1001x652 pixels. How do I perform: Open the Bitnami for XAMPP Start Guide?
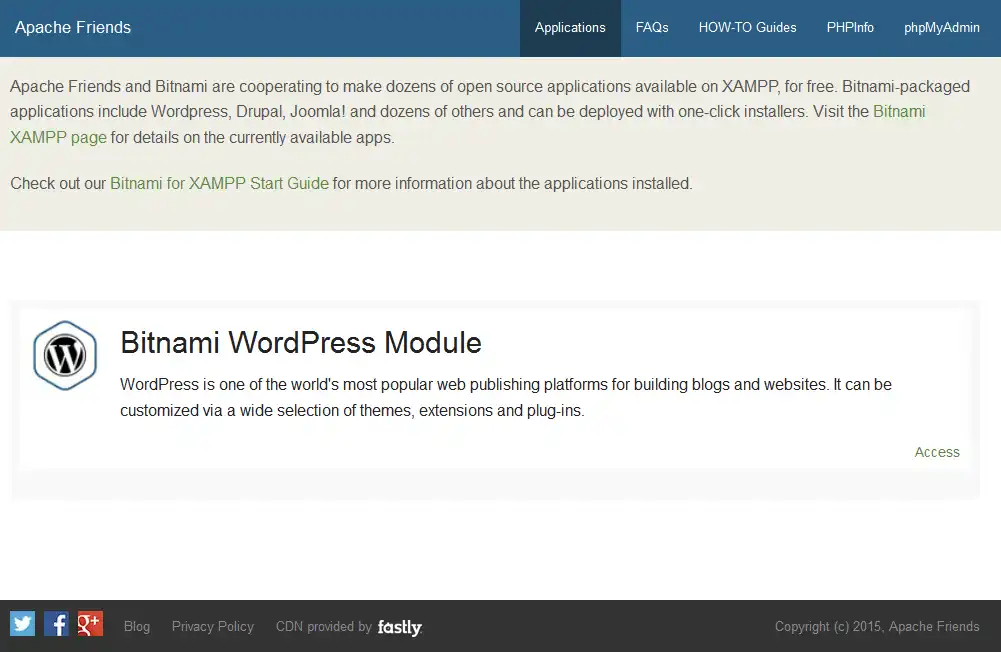coord(219,183)
